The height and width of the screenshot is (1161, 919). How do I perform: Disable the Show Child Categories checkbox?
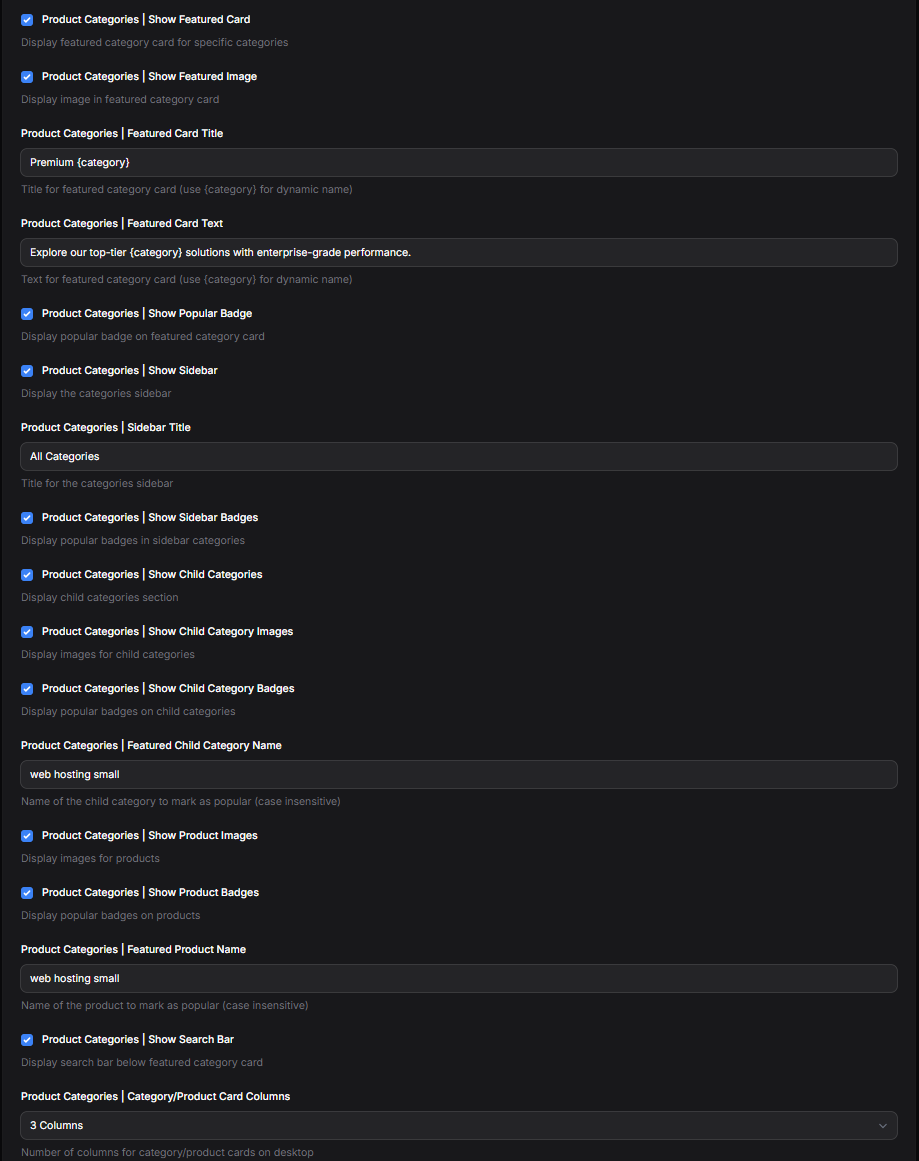click(27, 575)
